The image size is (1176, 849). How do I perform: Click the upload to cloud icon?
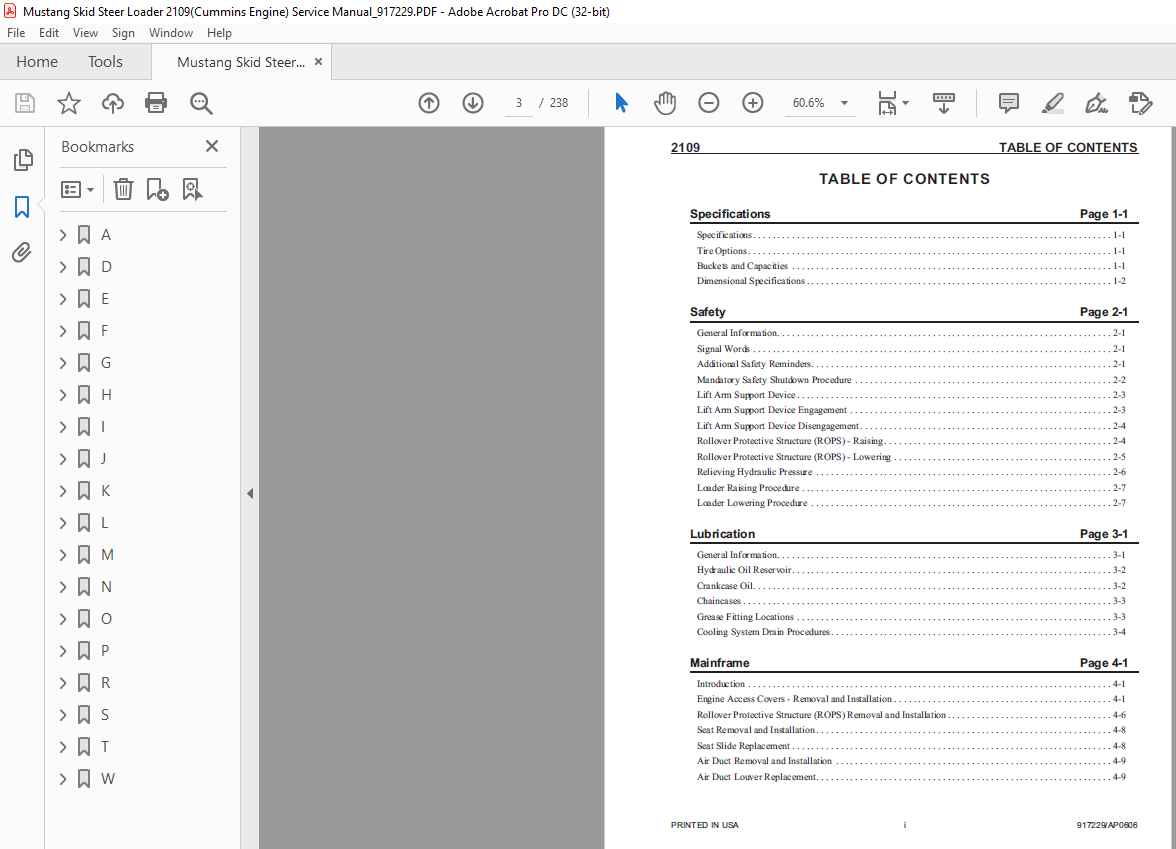coord(112,103)
